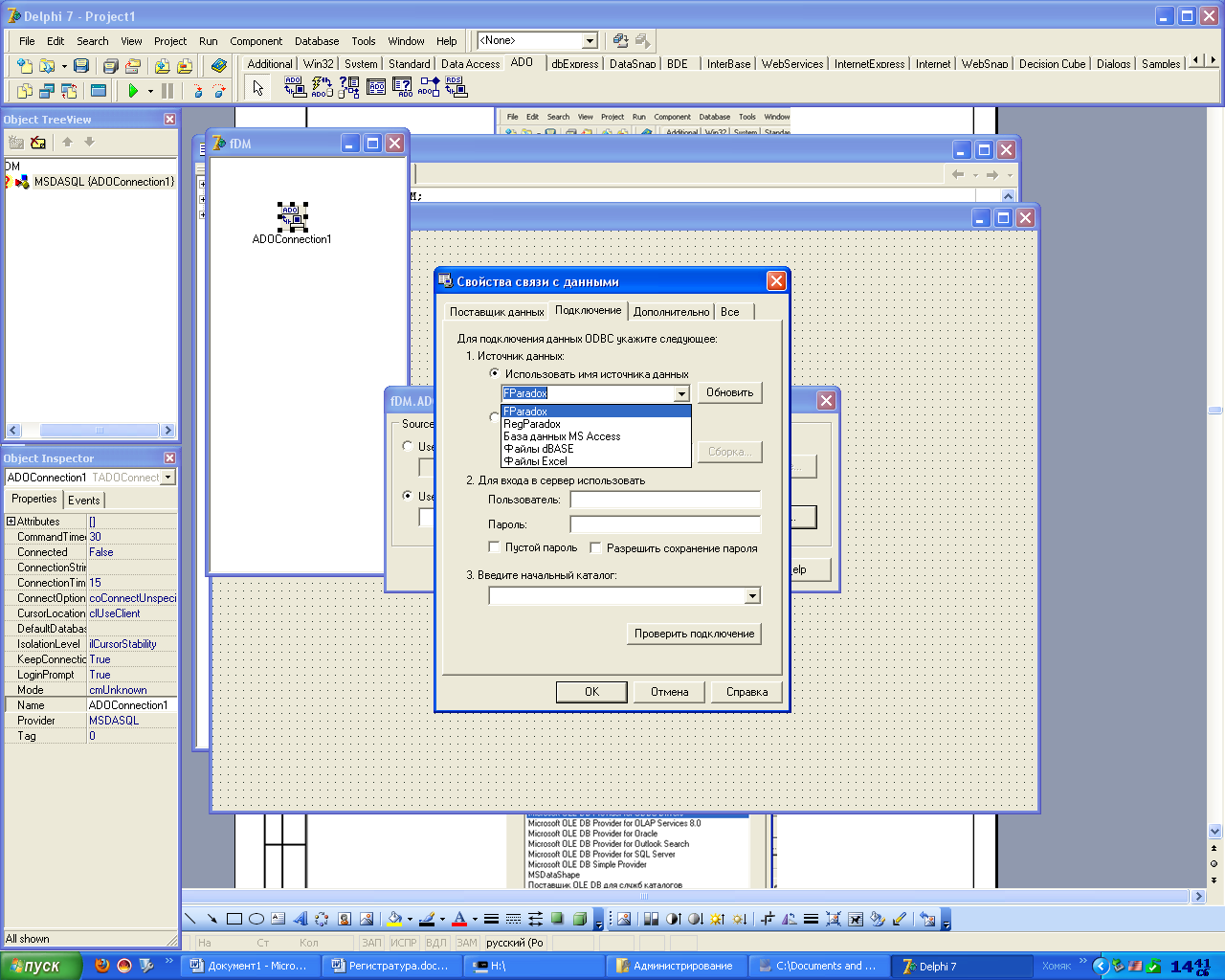The height and width of the screenshot is (980, 1225).
Task: Open dropdown arrow next to Open icon
Action: 64,66
